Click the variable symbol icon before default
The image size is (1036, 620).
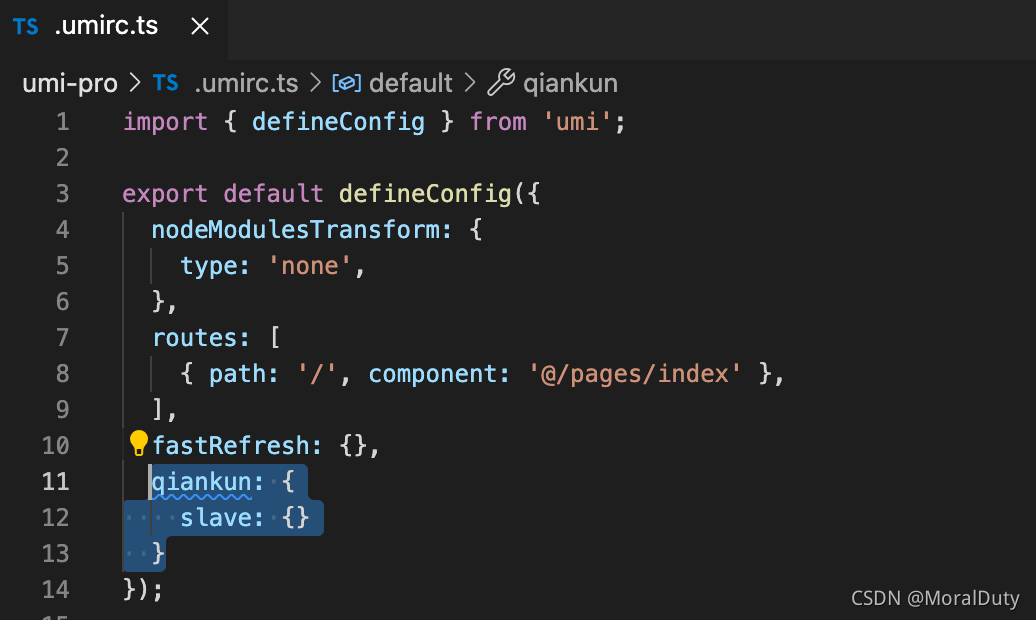(x=346, y=83)
